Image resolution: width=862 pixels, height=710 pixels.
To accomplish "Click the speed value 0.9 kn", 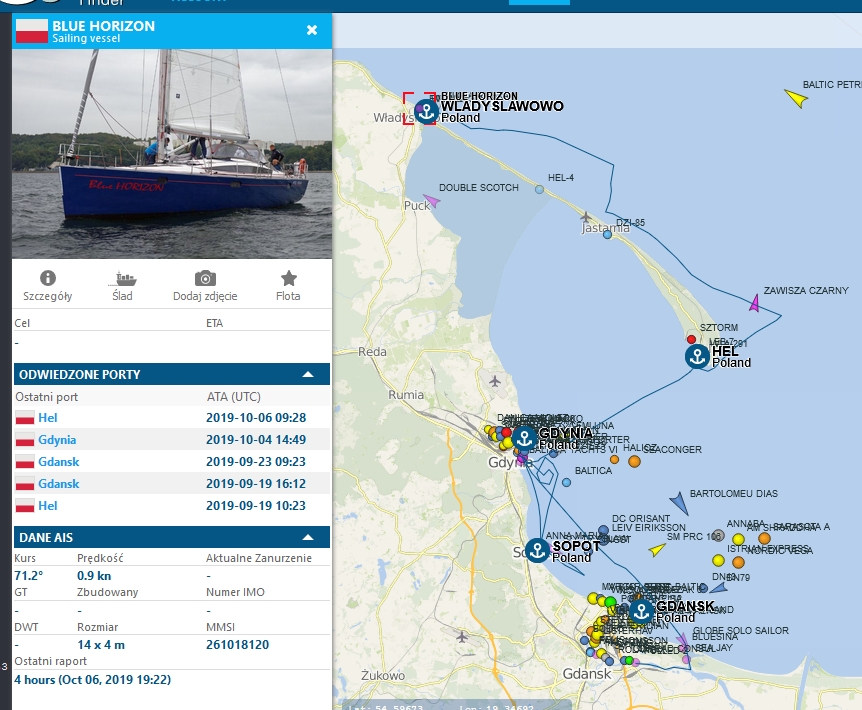I will (94, 575).
